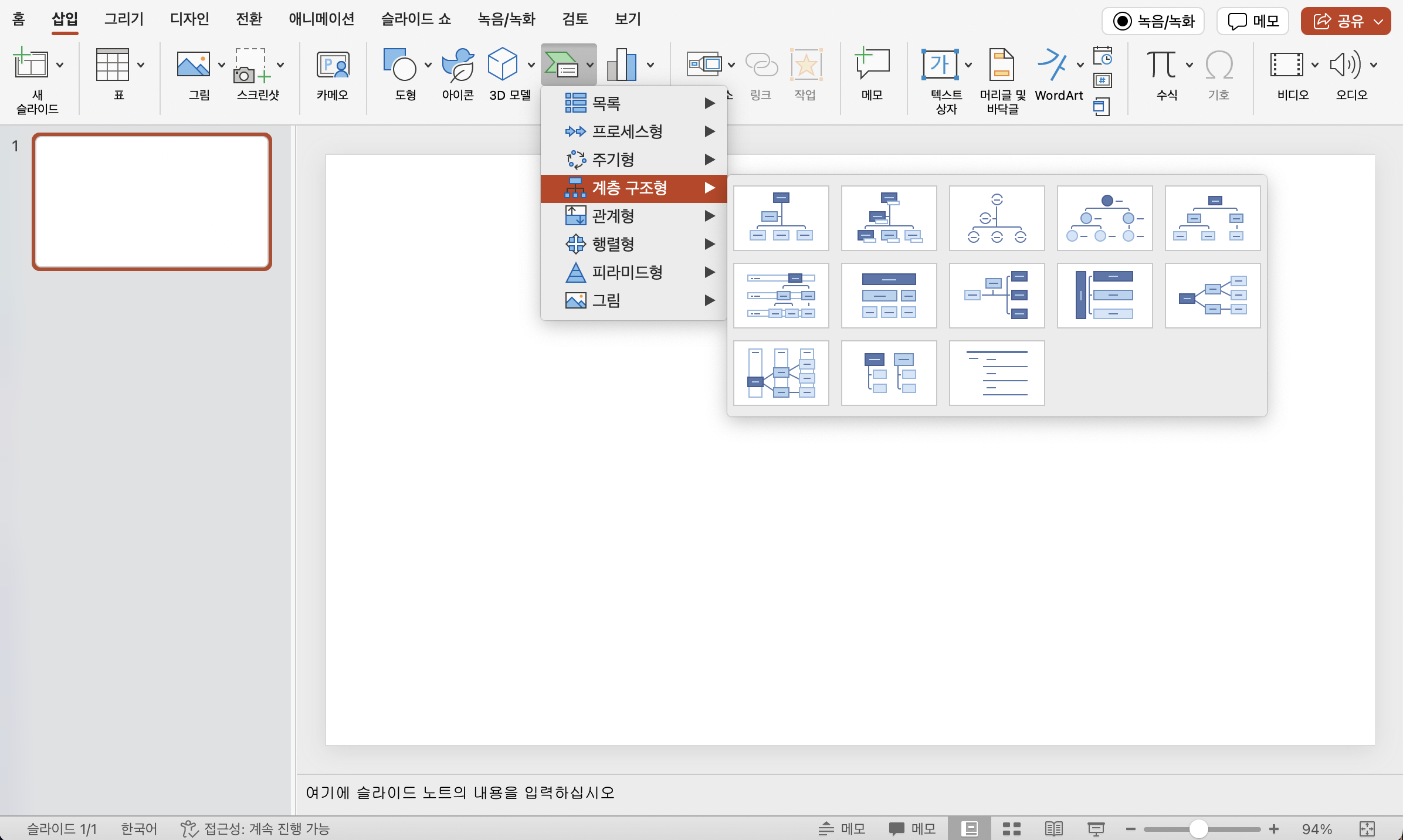Toggle comments pane via status bar speech-bubble 메모
1403x840 pixels.
coord(912,828)
